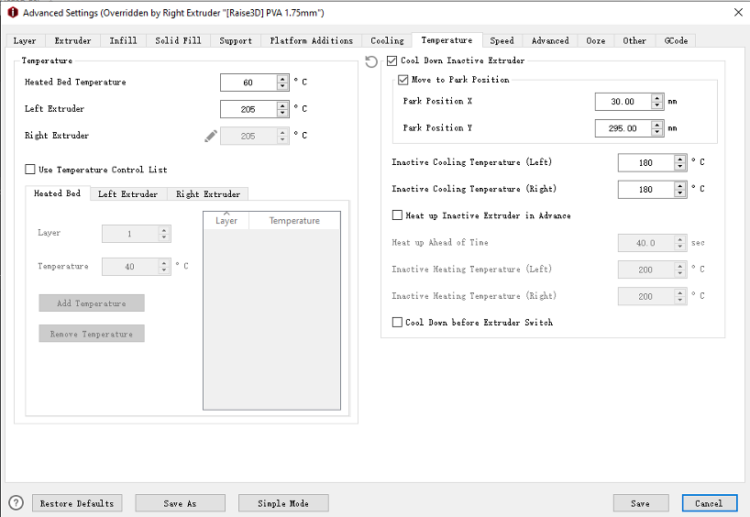Increase Heated Bed Temperature with up arrow
Image resolution: width=750 pixels, height=517 pixels.
click(283, 78)
